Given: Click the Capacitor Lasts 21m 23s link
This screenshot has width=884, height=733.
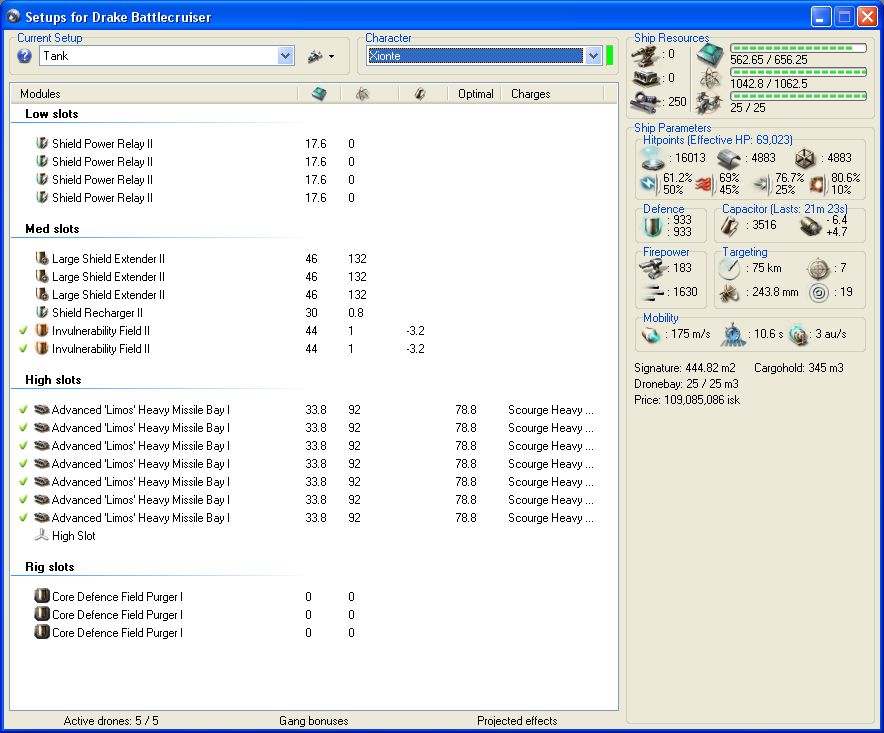Looking at the screenshot, I should pyautogui.click(x=785, y=209).
